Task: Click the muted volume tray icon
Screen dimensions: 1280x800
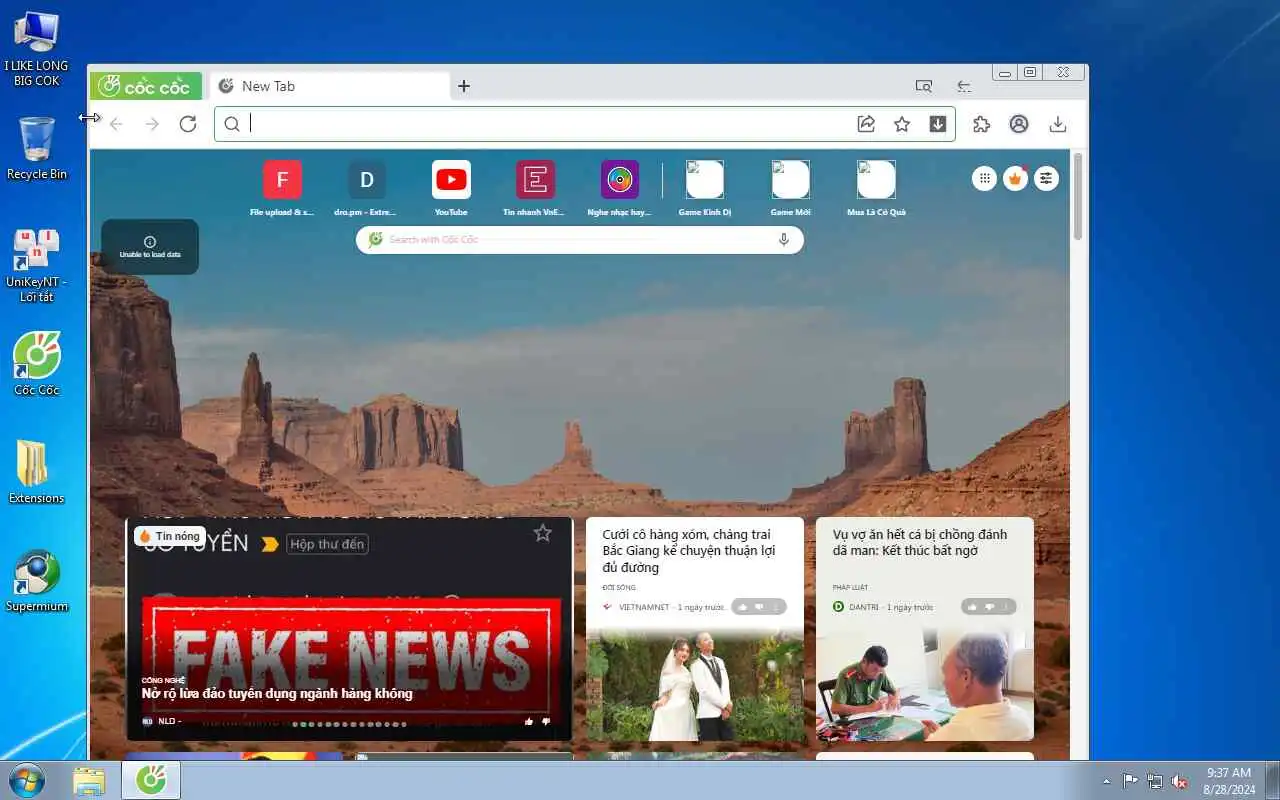Action: (1179, 781)
